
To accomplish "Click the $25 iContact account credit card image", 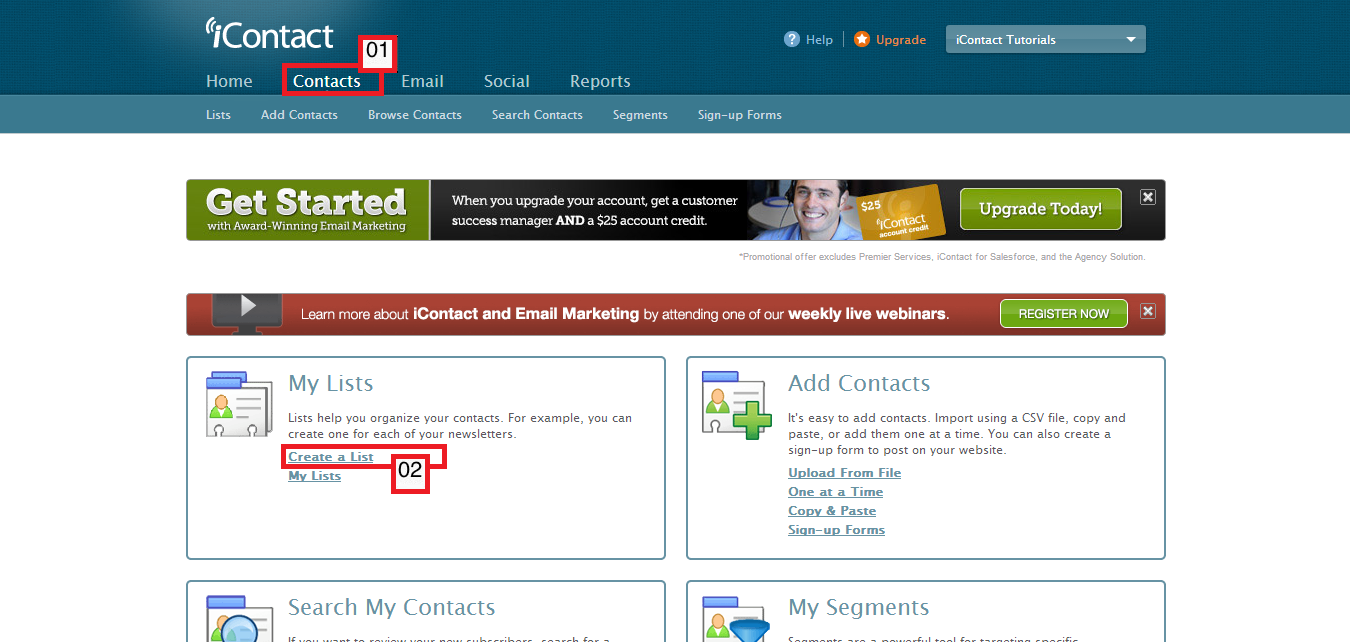I will click(x=903, y=213).
